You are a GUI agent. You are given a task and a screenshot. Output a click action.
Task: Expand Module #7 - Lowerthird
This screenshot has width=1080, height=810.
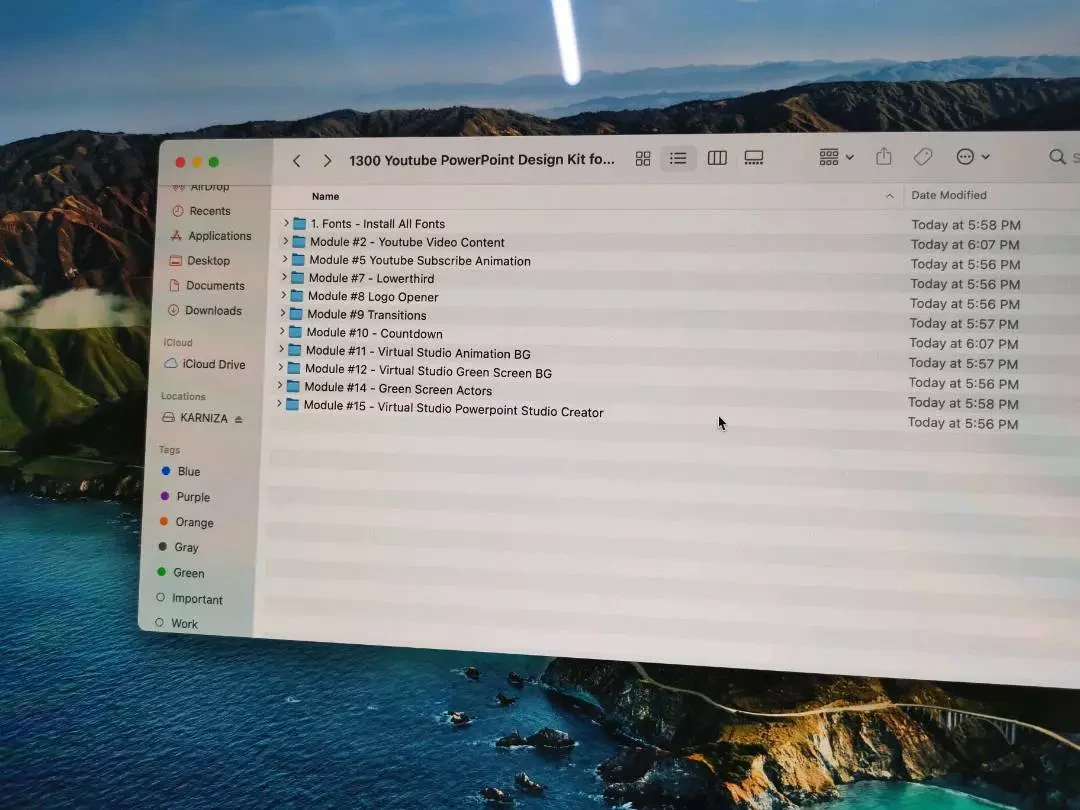pyautogui.click(x=284, y=277)
